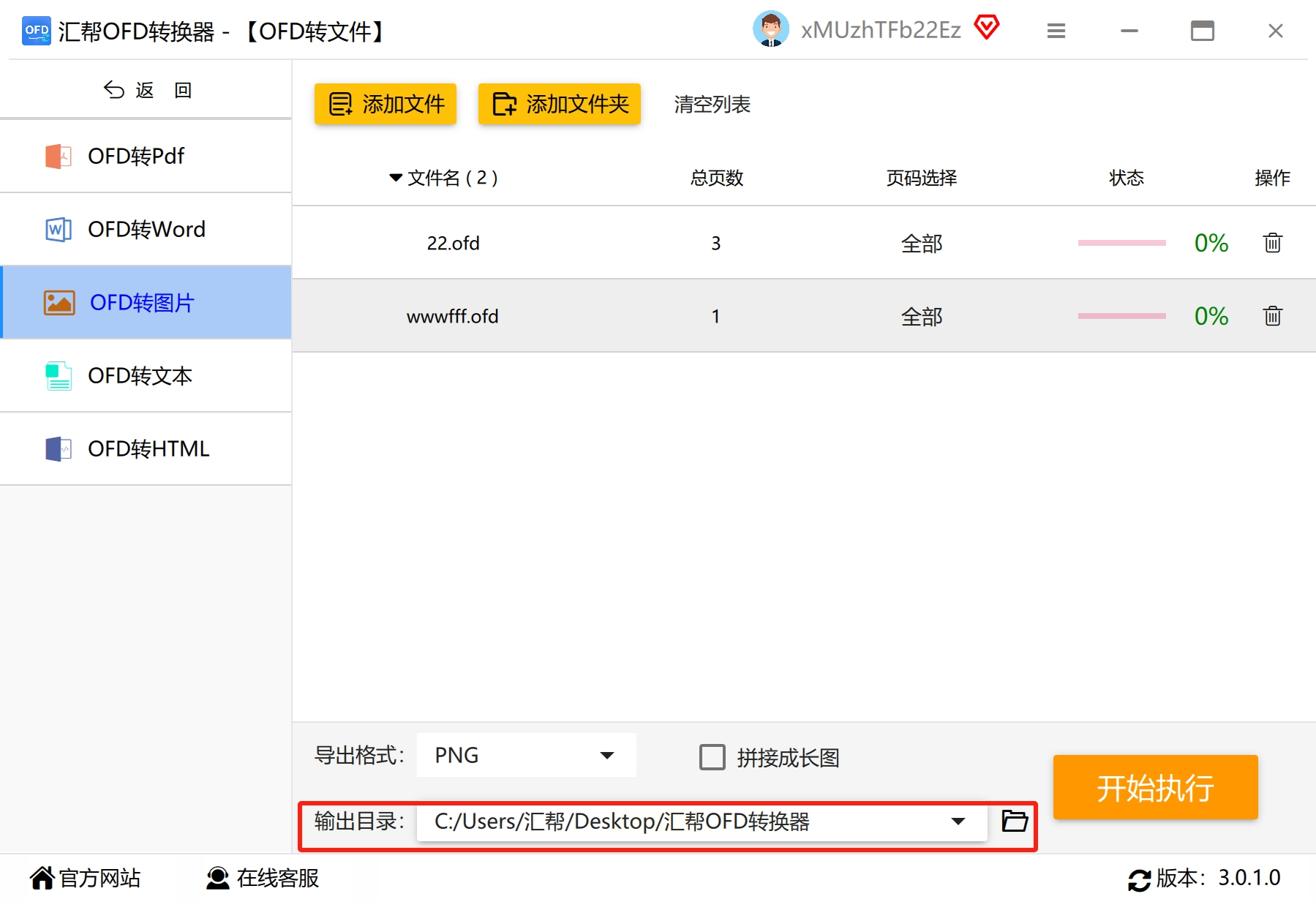Switch to OFD转HTML tab
This screenshot has width=1316, height=902.
pos(146,449)
